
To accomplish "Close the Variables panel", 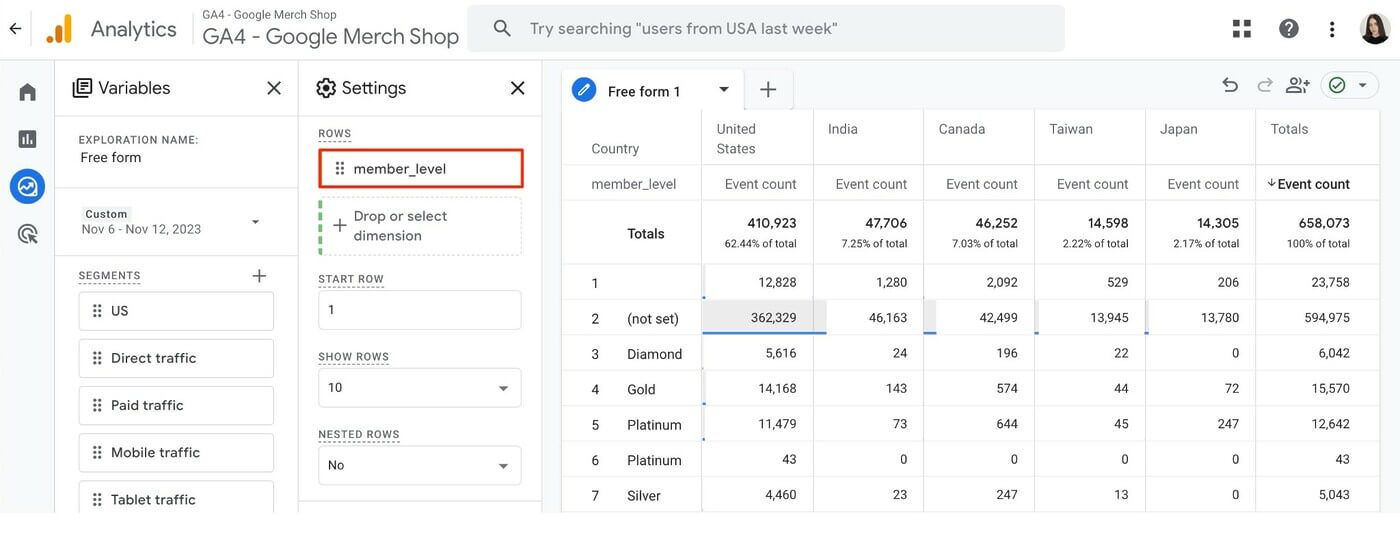I will pos(274,88).
